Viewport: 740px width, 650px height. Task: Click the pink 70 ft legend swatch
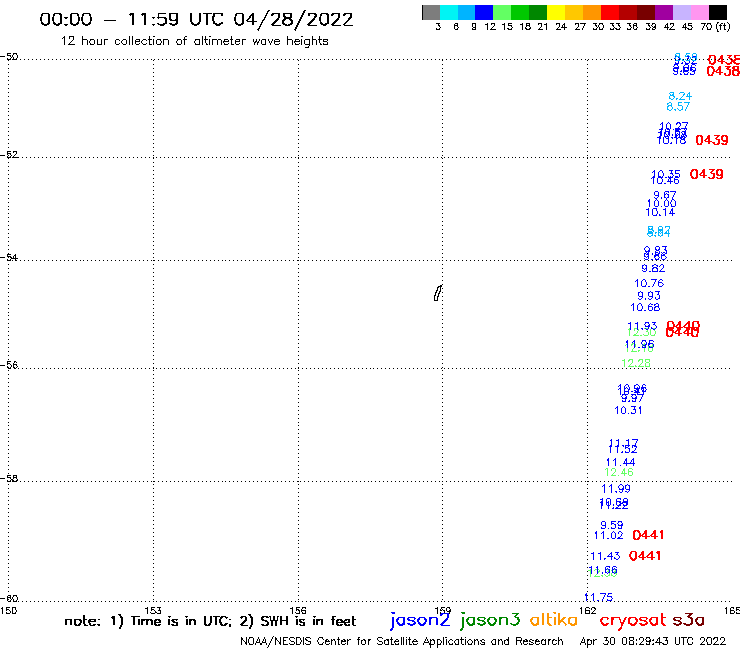(699, 13)
